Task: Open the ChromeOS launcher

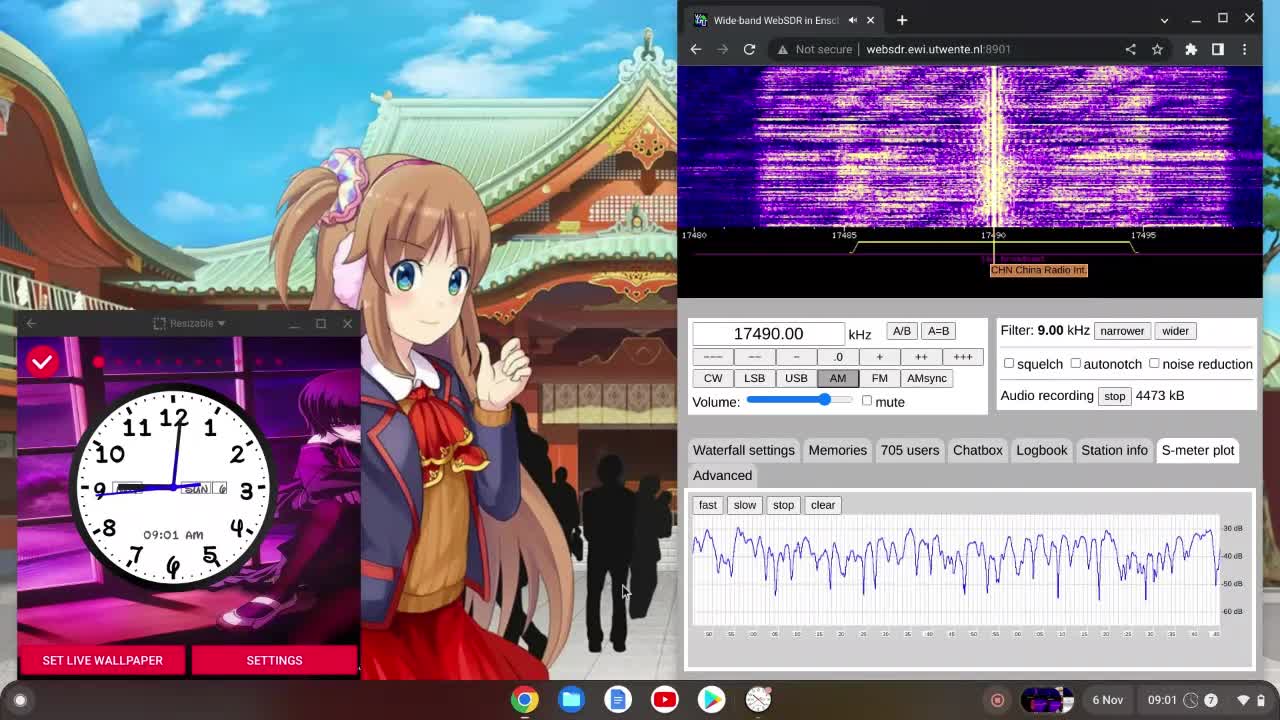Action: point(20,700)
